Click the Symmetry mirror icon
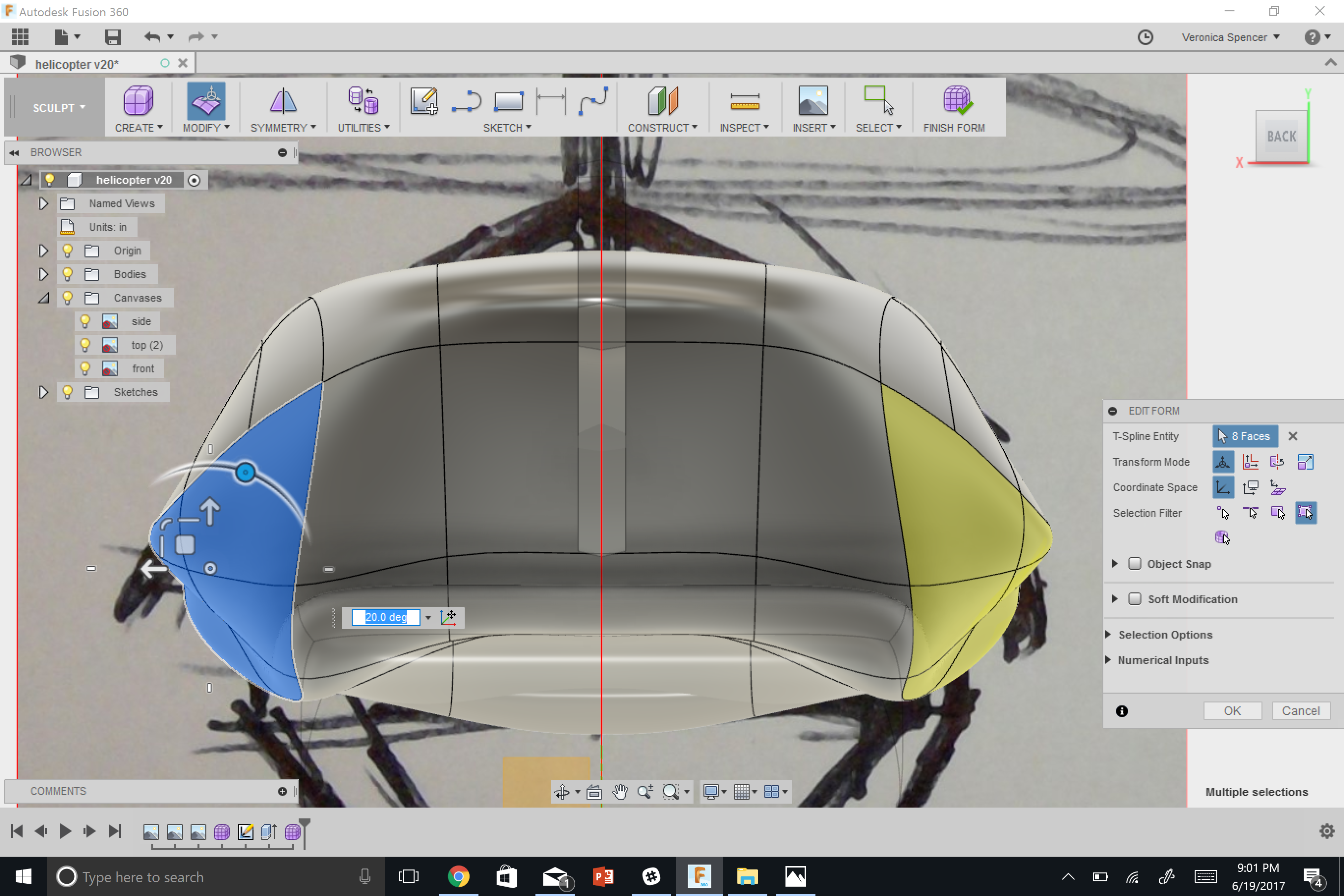The image size is (1344, 896). pyautogui.click(x=283, y=102)
